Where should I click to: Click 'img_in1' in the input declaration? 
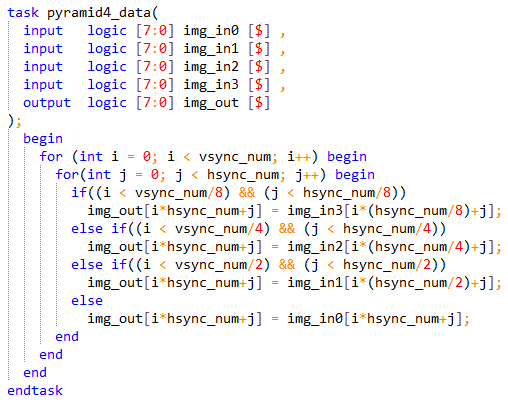pyautogui.click(x=211, y=49)
